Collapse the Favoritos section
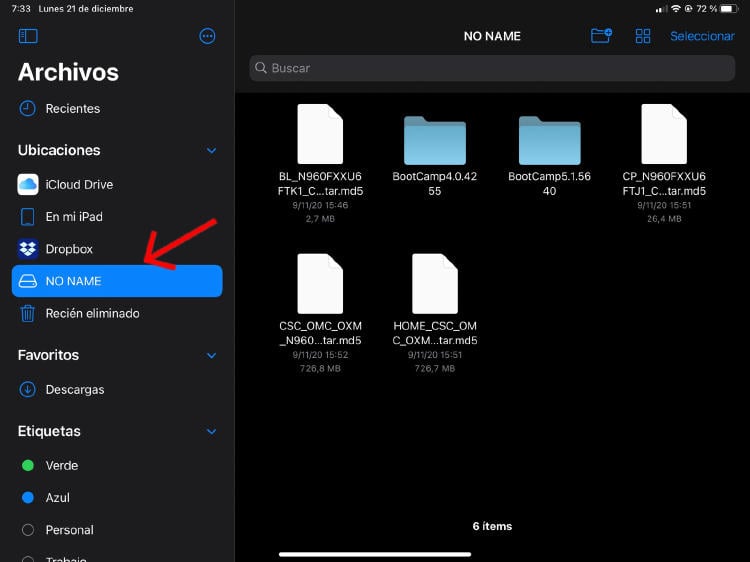This screenshot has height=562, width=750. 211,355
